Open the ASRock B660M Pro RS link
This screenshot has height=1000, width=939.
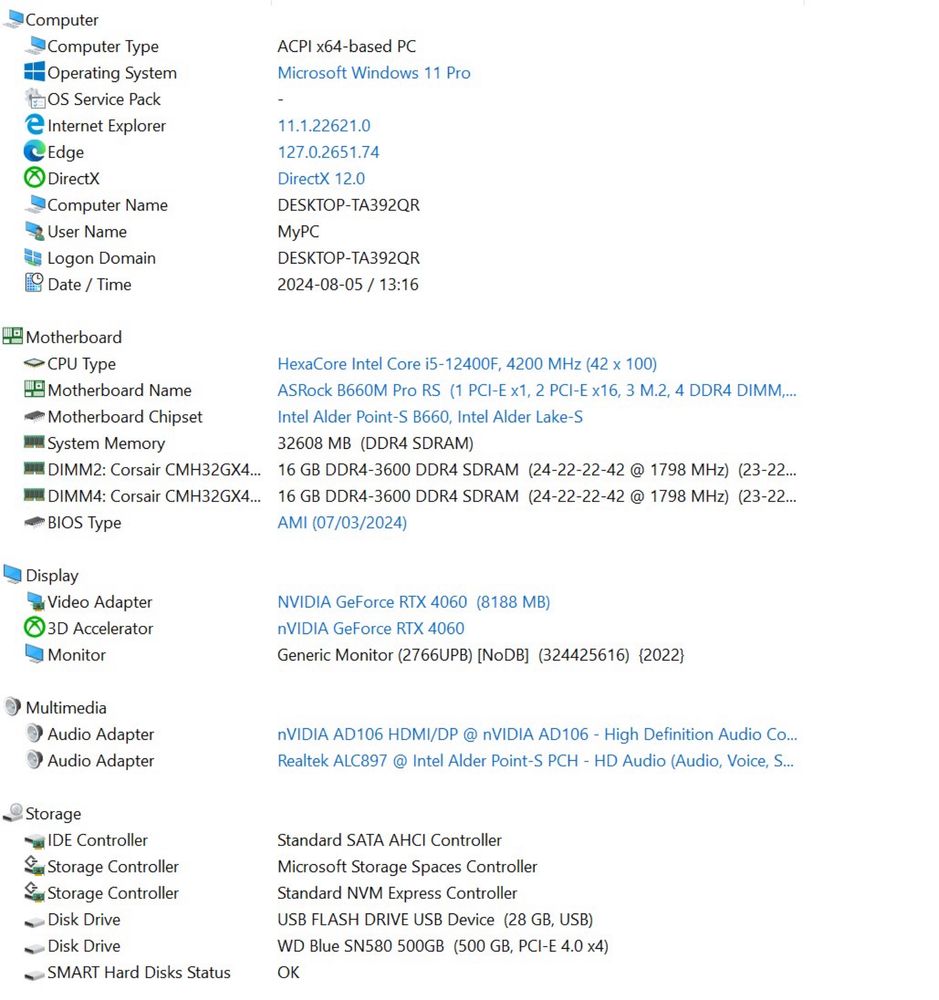(x=537, y=390)
